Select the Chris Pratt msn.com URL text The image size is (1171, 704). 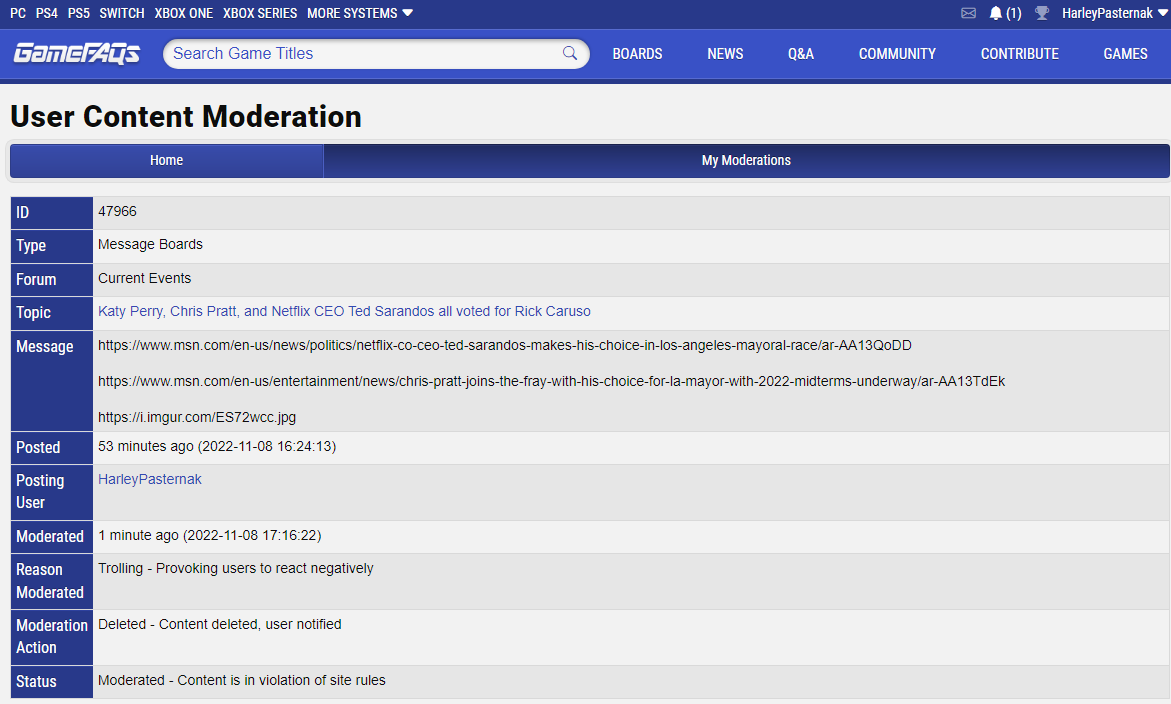click(551, 381)
